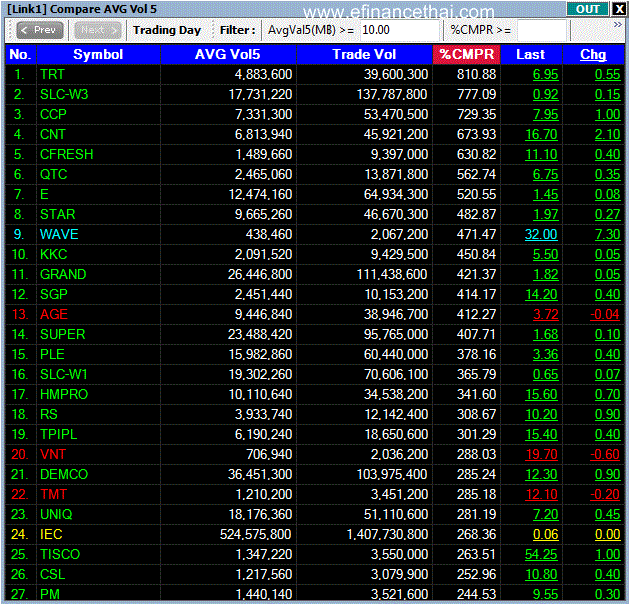The width and height of the screenshot is (630, 605).
Task: Select symbol E in row 7
Action: pyautogui.click(x=44, y=194)
